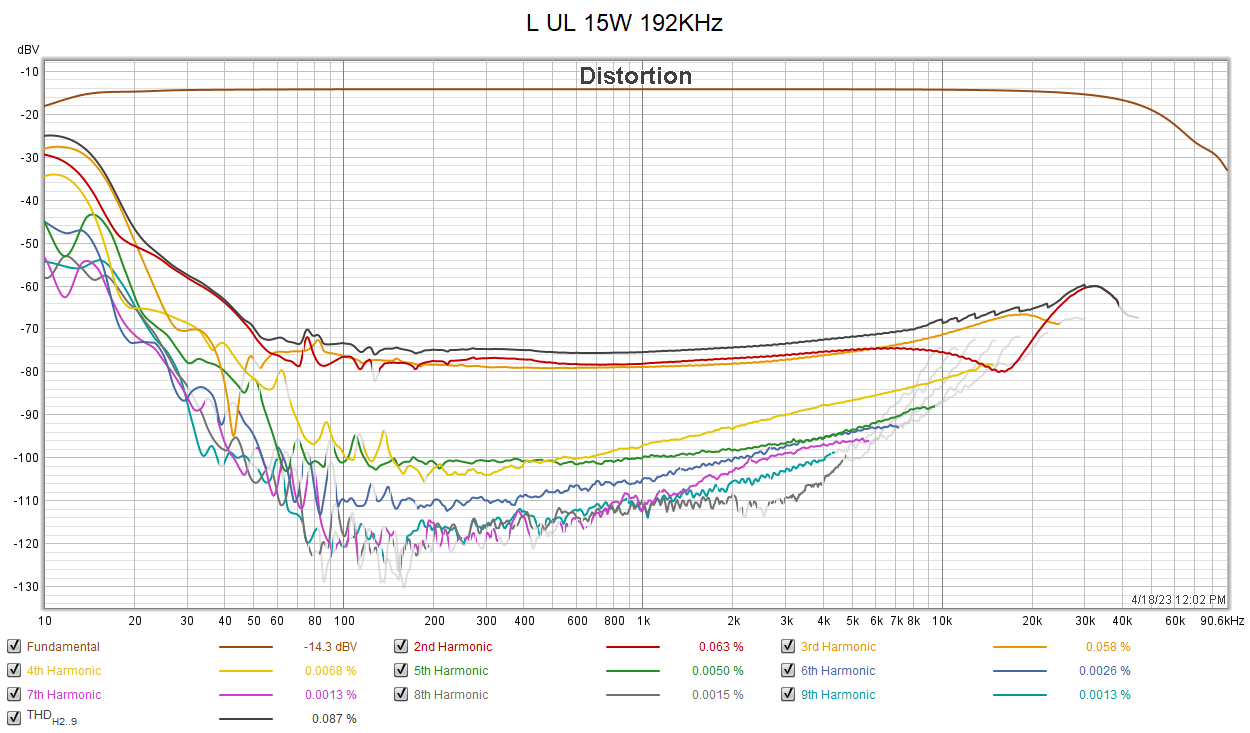
Task: Hide the 7th Harmonic trace
Action: tap(13, 695)
